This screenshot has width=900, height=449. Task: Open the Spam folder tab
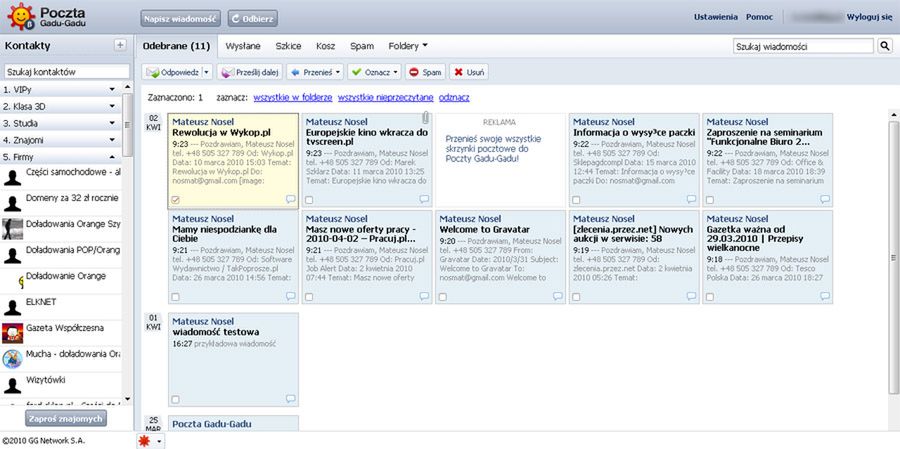click(362, 46)
